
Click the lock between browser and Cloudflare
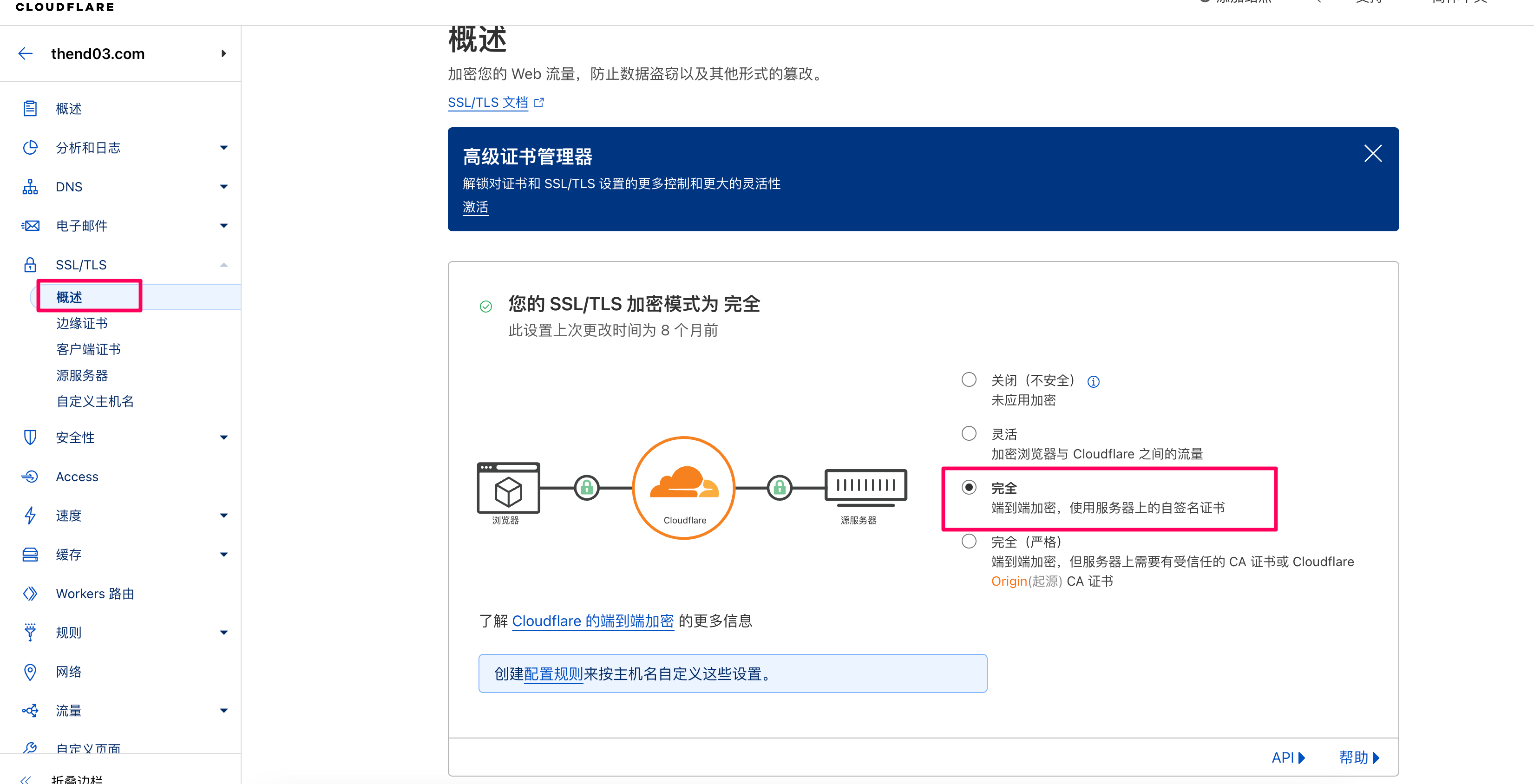point(587,488)
